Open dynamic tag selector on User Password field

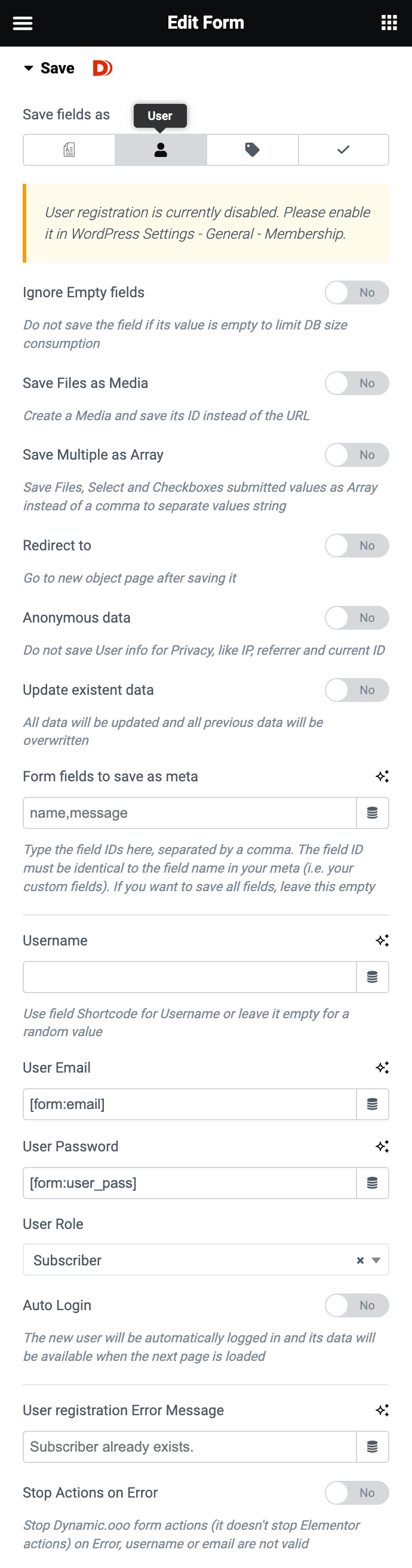[373, 1182]
